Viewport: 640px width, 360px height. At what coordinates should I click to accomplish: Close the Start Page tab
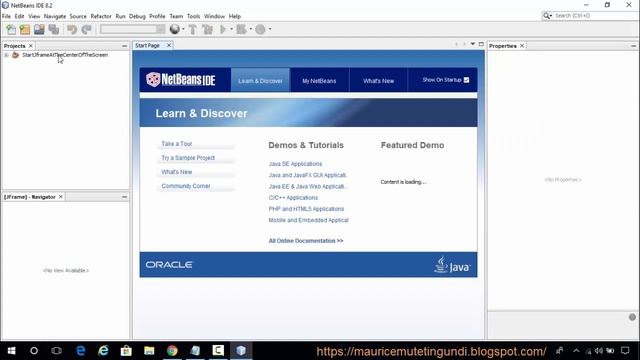tap(169, 45)
